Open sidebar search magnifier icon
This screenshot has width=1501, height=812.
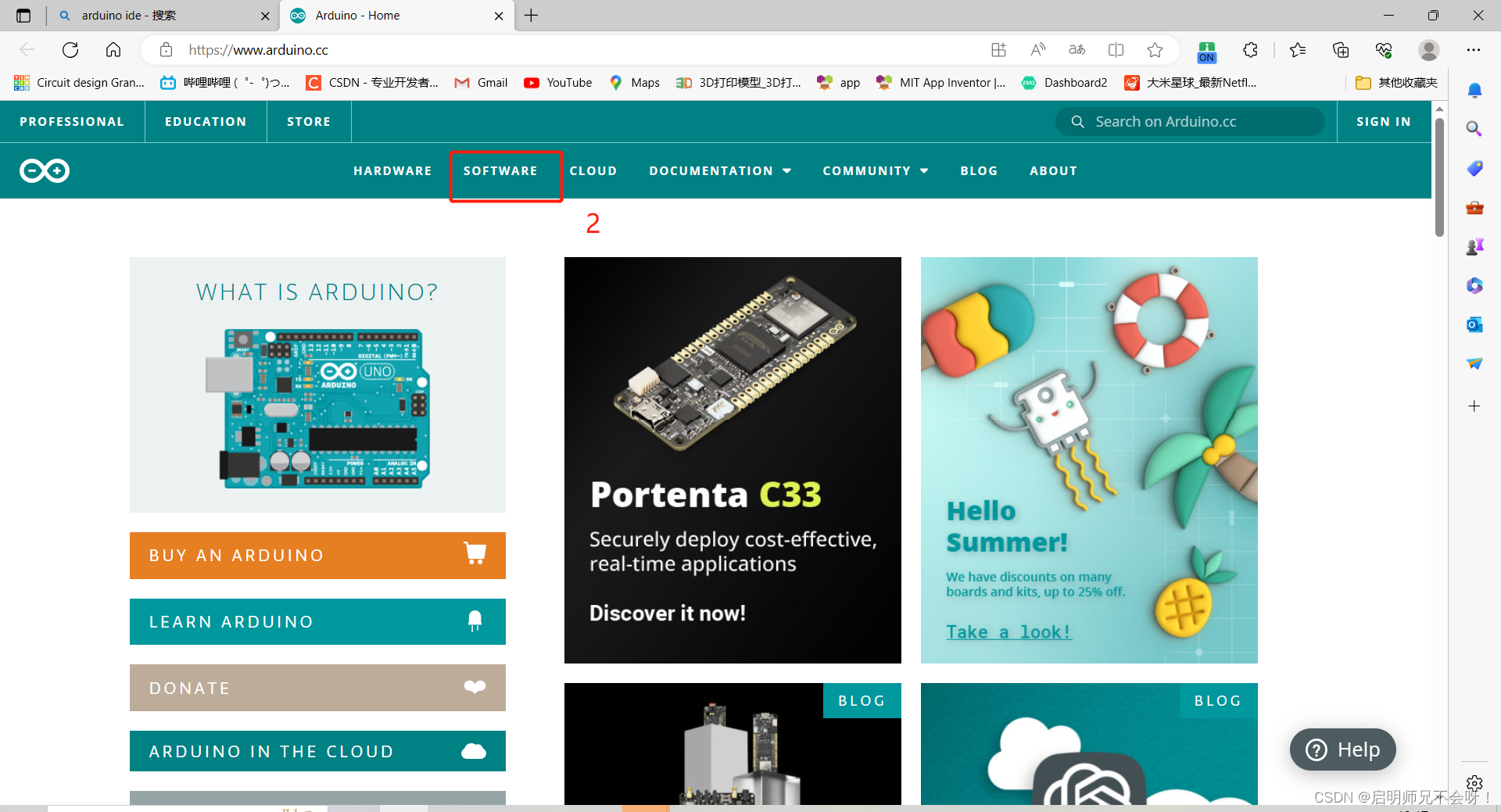point(1474,129)
